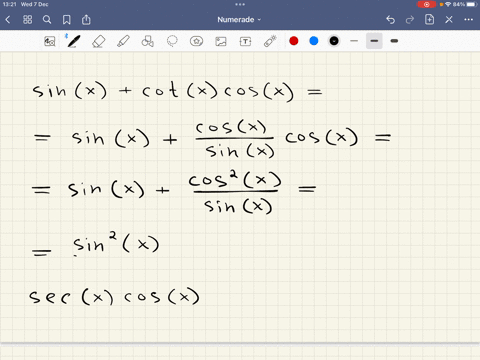
Task: Open the thumbnail grid view
Action: (x=27, y=20)
